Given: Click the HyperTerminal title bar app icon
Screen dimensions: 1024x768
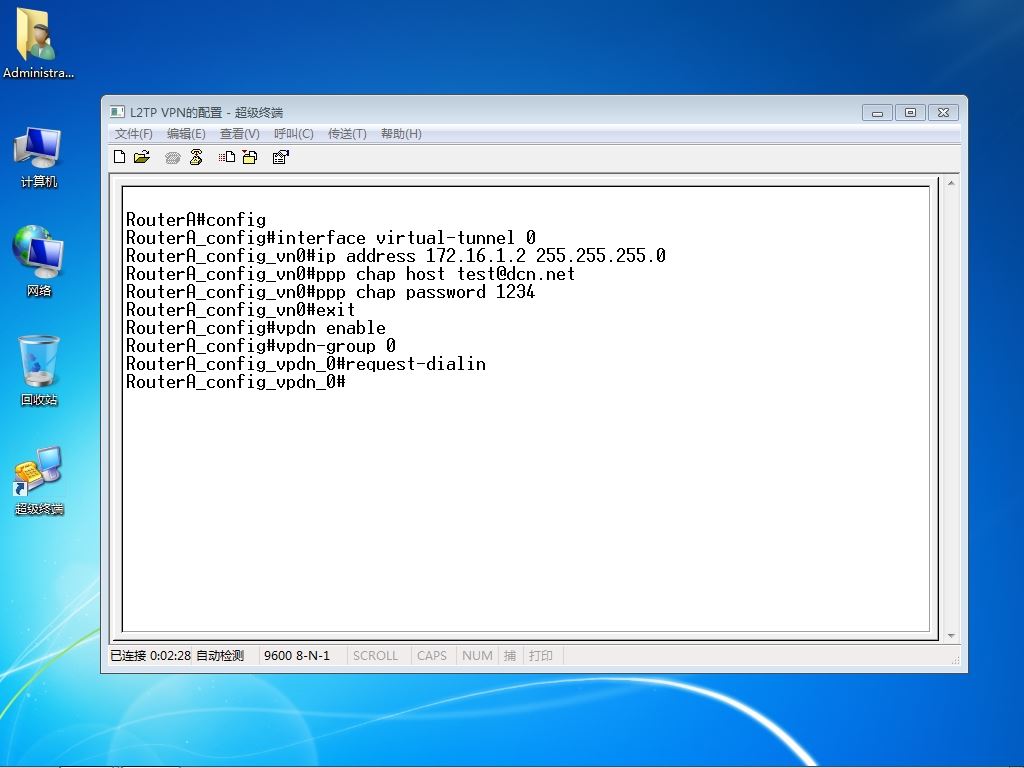Looking at the screenshot, I should tap(117, 112).
